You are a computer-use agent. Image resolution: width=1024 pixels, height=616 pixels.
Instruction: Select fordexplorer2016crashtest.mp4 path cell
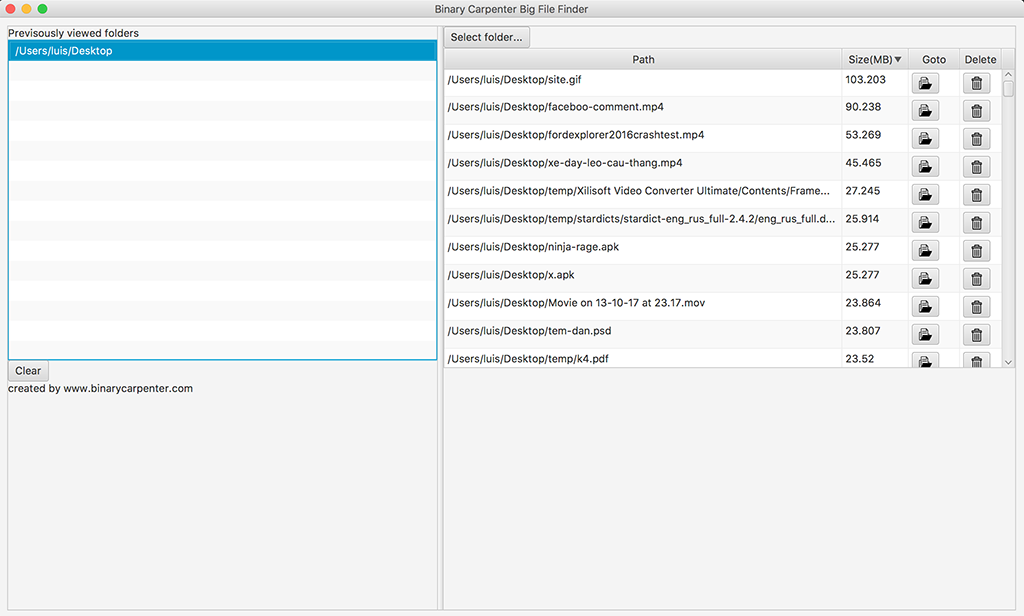643,139
